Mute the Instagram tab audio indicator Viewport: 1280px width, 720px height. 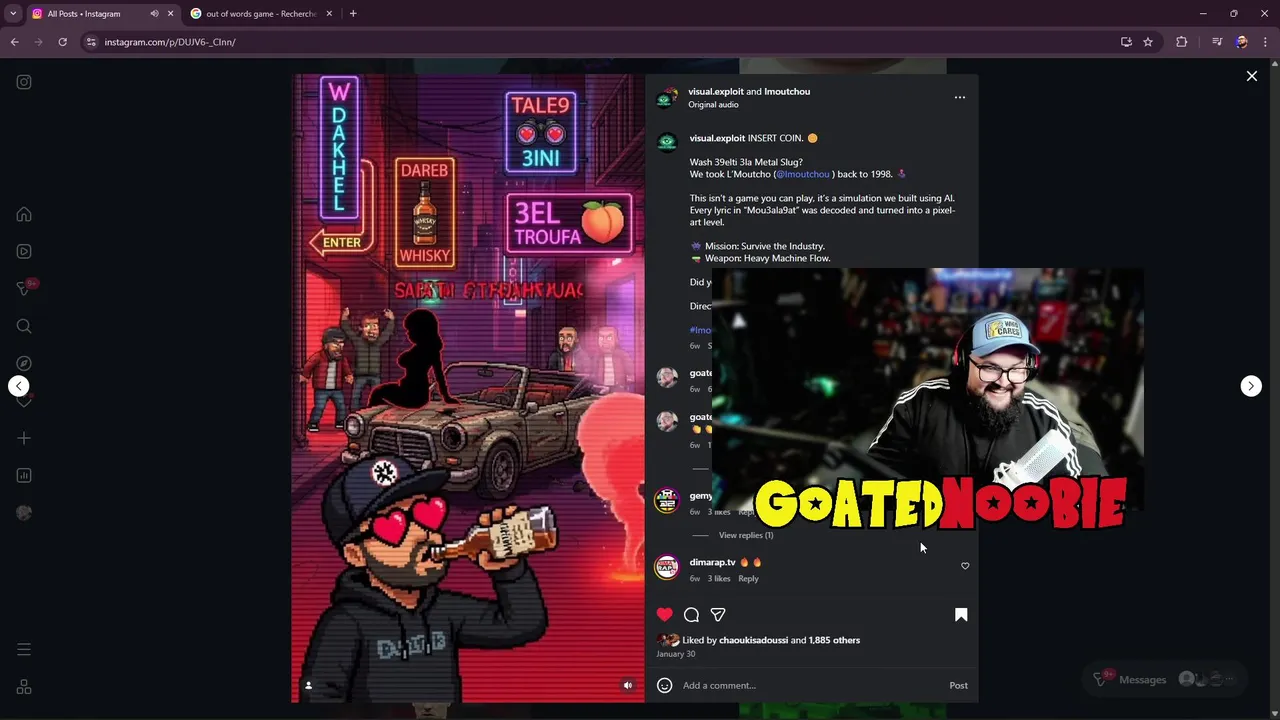pos(154,14)
